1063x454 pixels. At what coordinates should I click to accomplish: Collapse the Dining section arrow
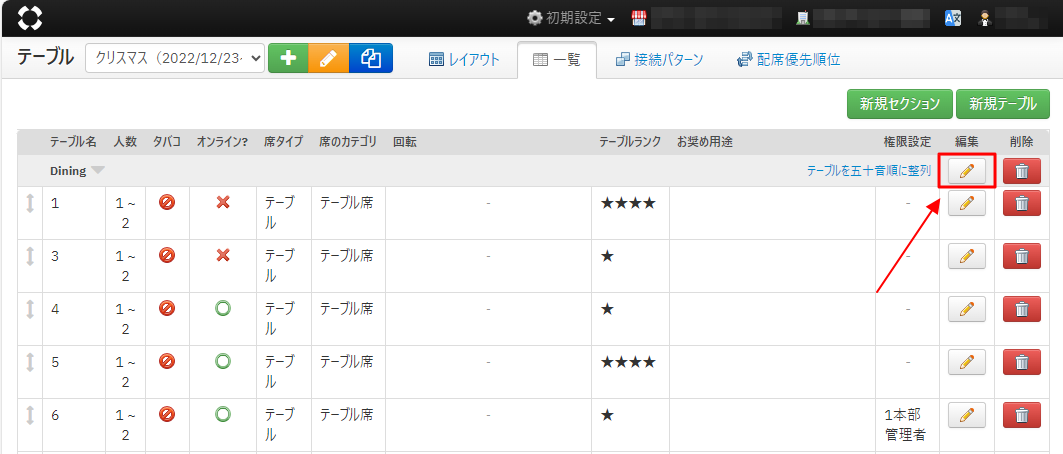click(98, 171)
